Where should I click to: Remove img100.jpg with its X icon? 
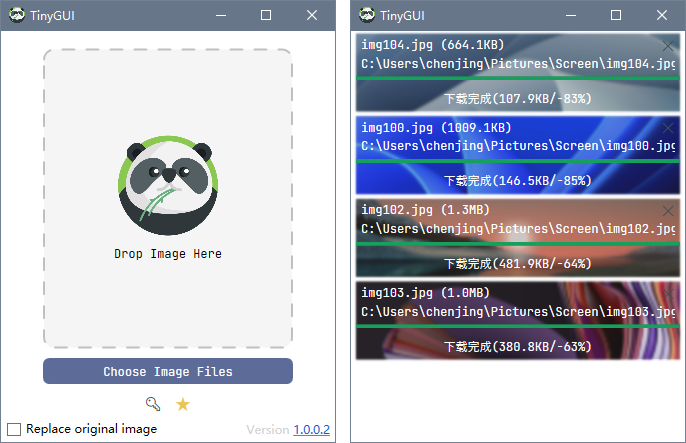[x=668, y=128]
